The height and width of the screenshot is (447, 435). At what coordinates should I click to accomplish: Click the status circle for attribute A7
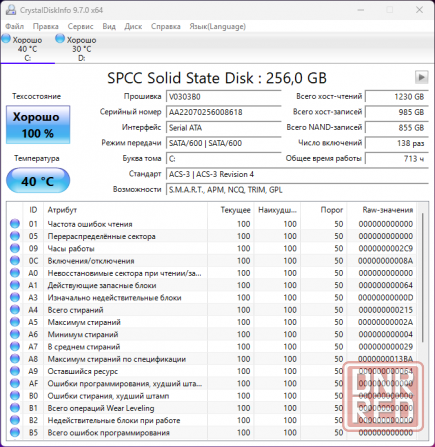[15, 347]
